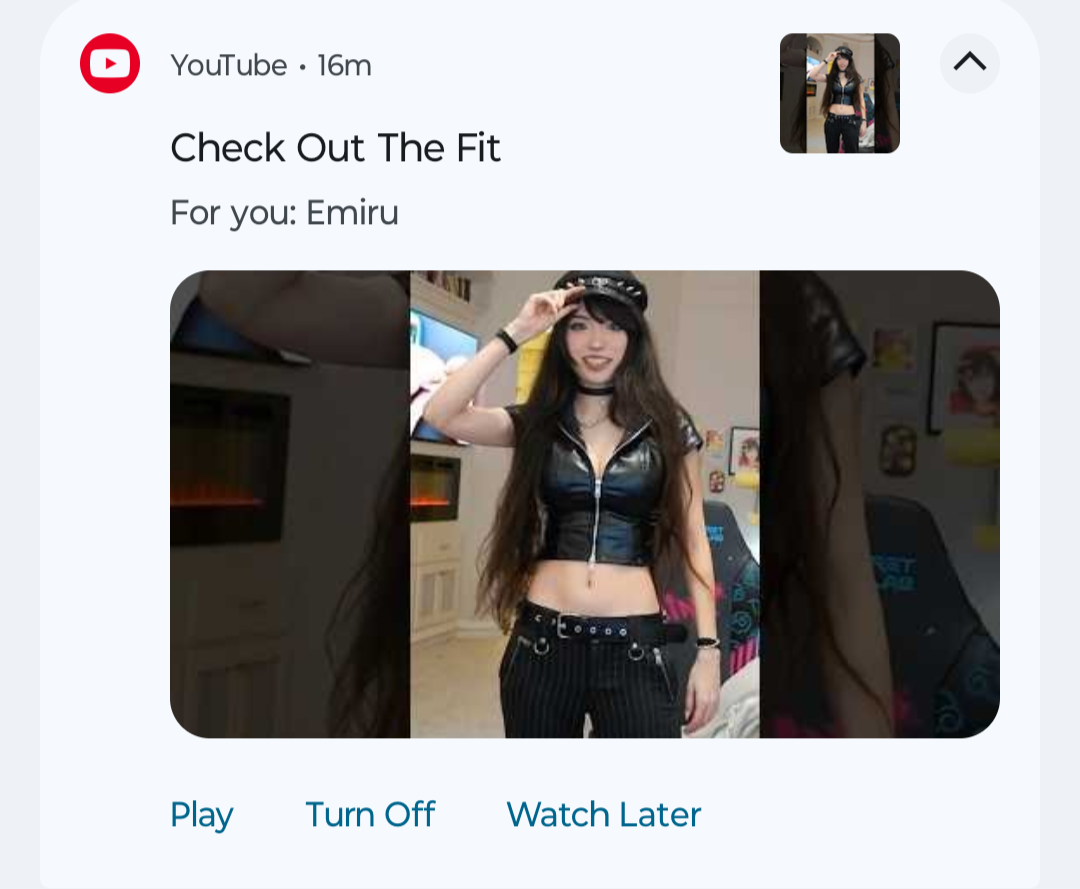Image resolution: width=1080 pixels, height=889 pixels.
Task: Click the circular background of the collapse chevron
Action: click(970, 63)
